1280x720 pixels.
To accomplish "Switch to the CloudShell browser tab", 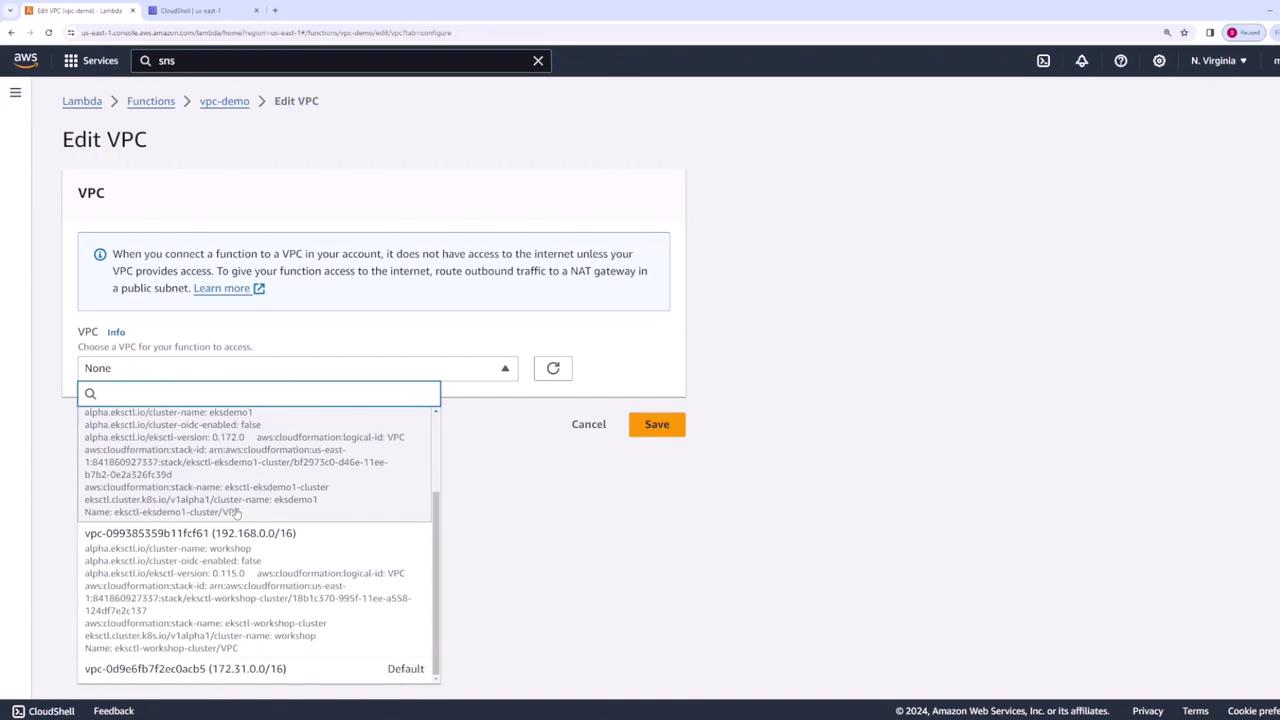I will point(203,10).
